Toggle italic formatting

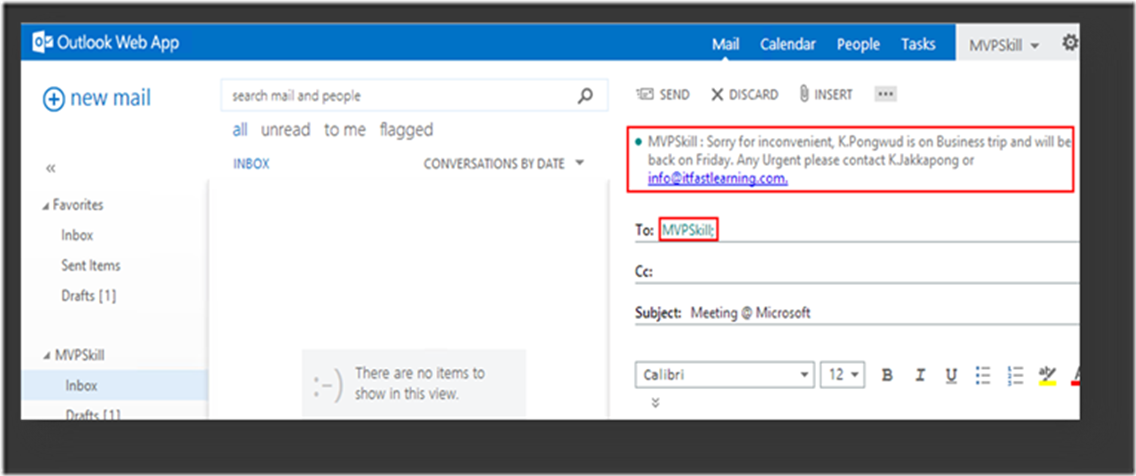click(920, 375)
